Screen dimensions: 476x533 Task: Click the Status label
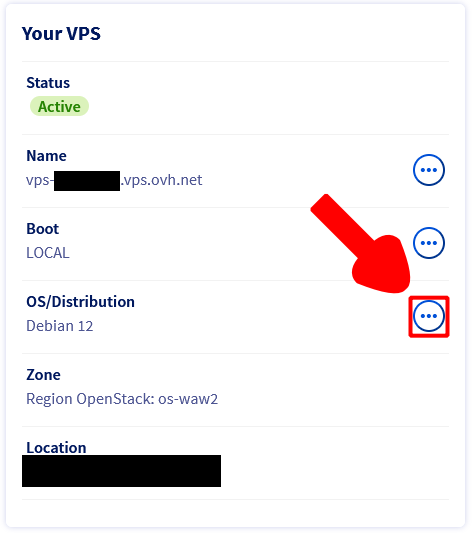coord(48,83)
